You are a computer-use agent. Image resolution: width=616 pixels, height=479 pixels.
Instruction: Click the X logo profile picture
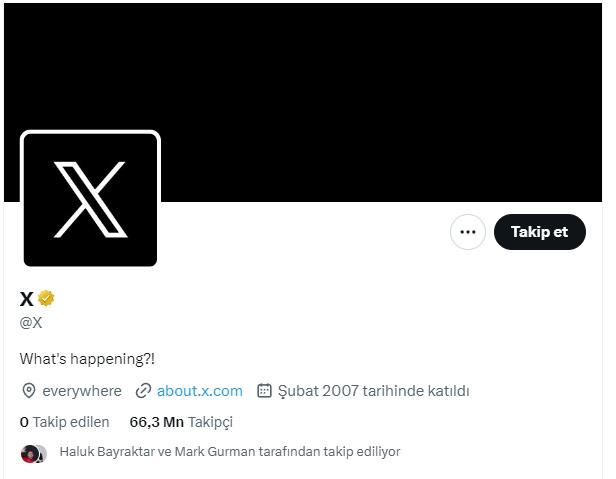[x=90, y=200]
